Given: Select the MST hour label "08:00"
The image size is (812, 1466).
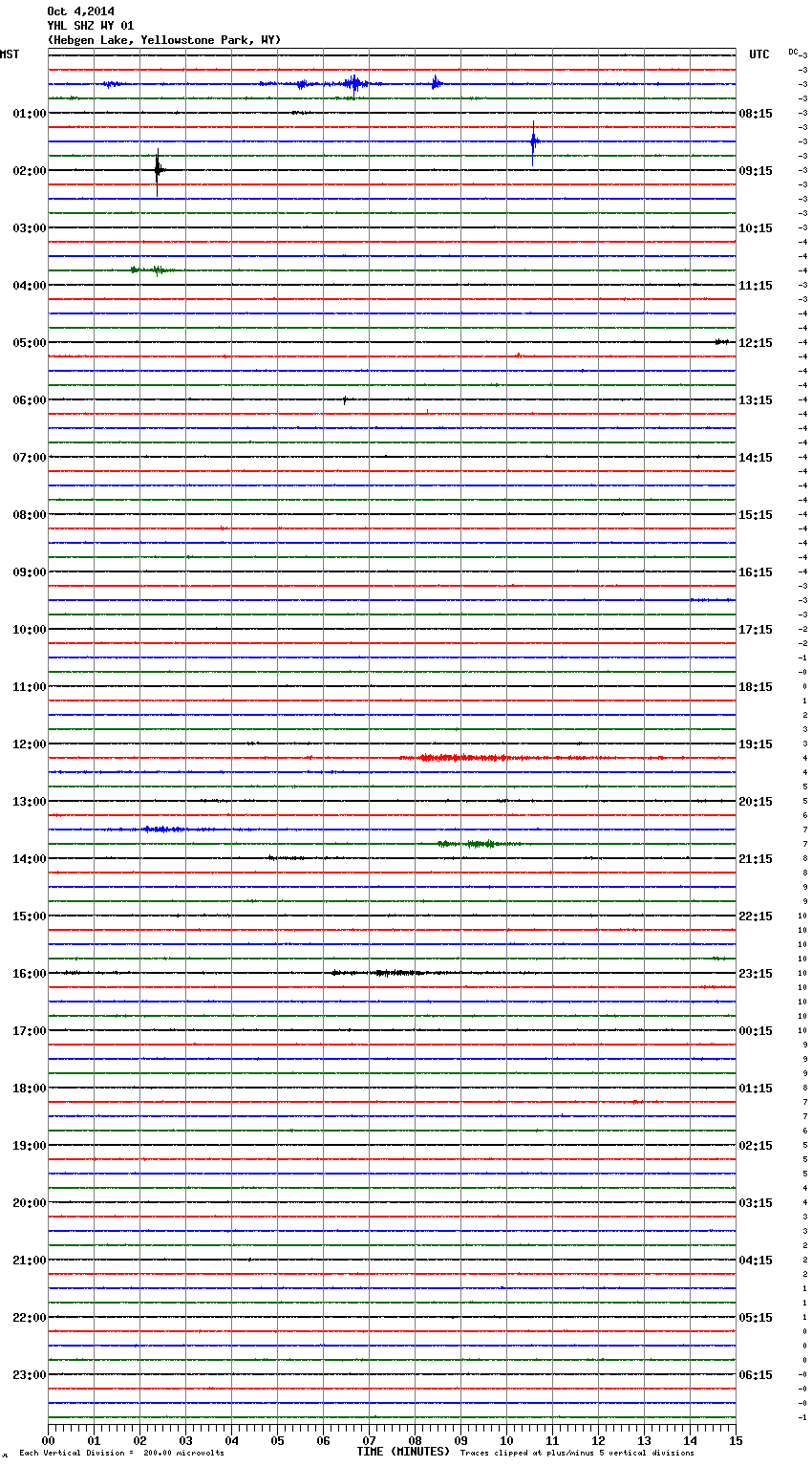Looking at the screenshot, I should coord(30,515).
